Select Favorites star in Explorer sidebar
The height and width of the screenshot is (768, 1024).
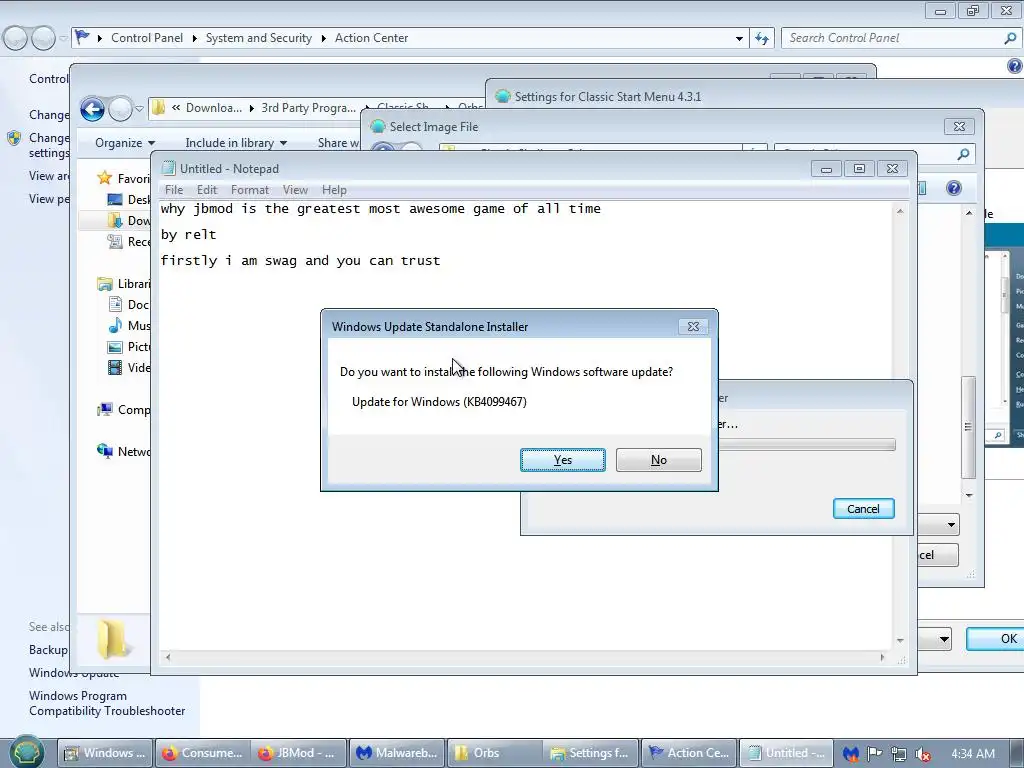(104, 178)
